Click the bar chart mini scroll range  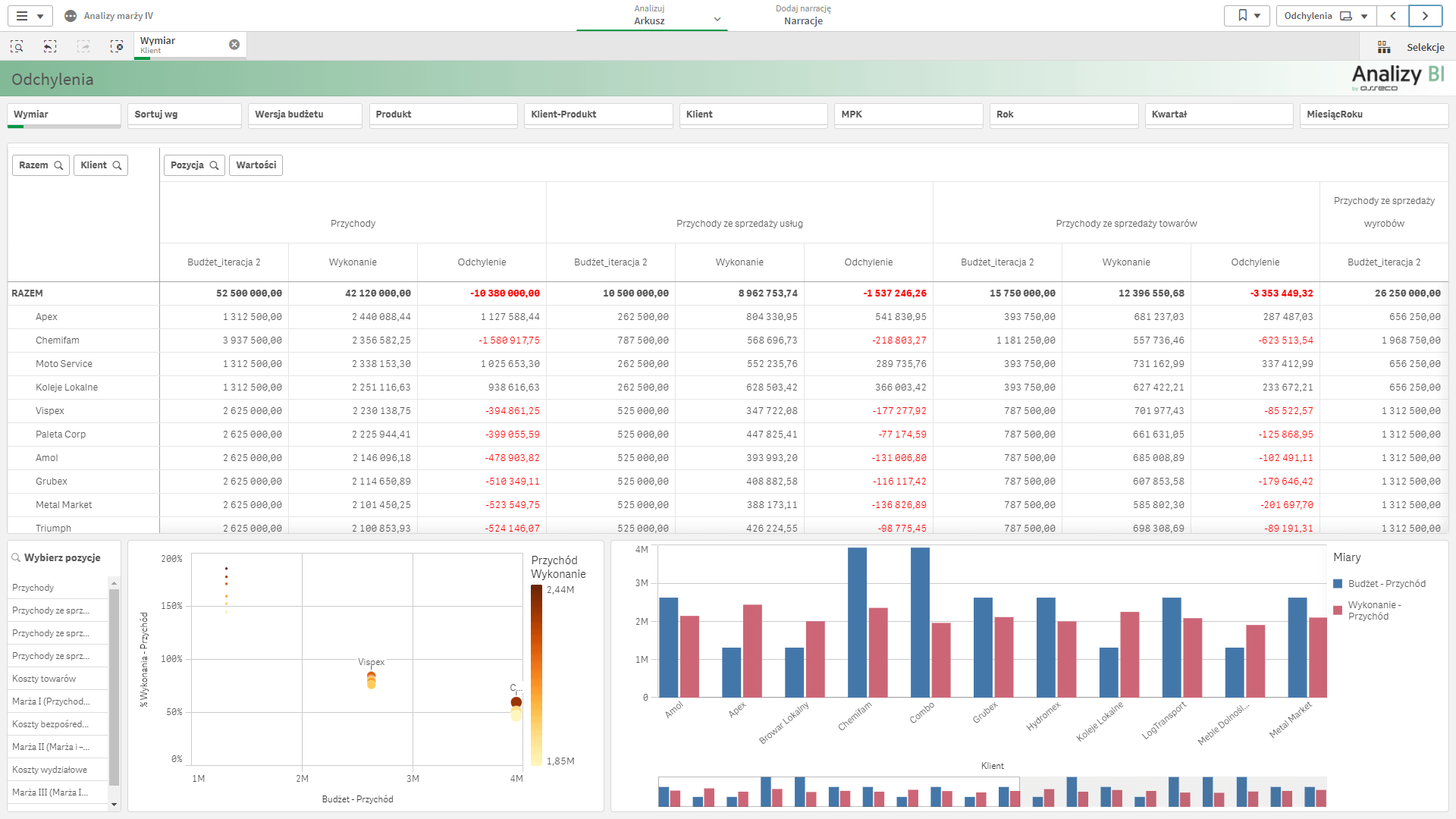point(838,792)
